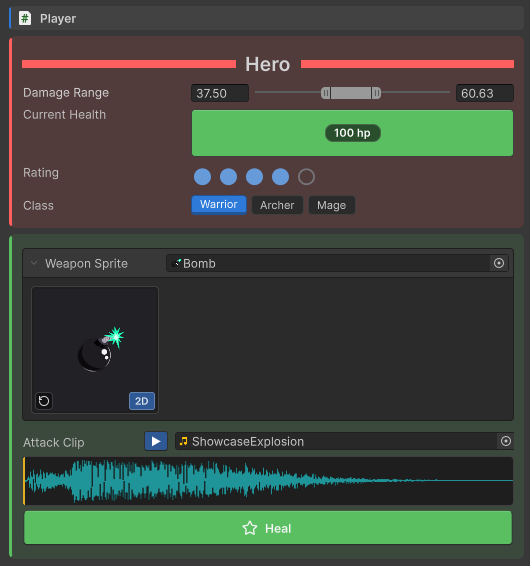This screenshot has width=530, height=566.
Task: Click the Damage Range slider left handle
Action: 326,93
